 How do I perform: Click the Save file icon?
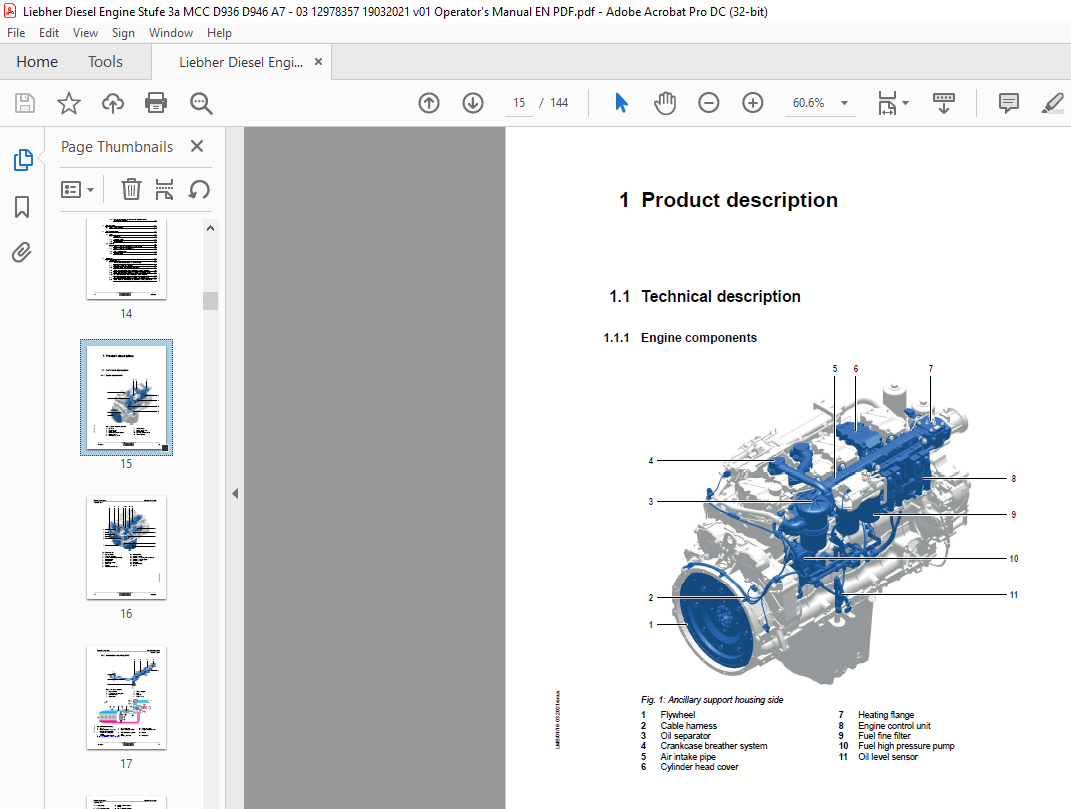25,103
